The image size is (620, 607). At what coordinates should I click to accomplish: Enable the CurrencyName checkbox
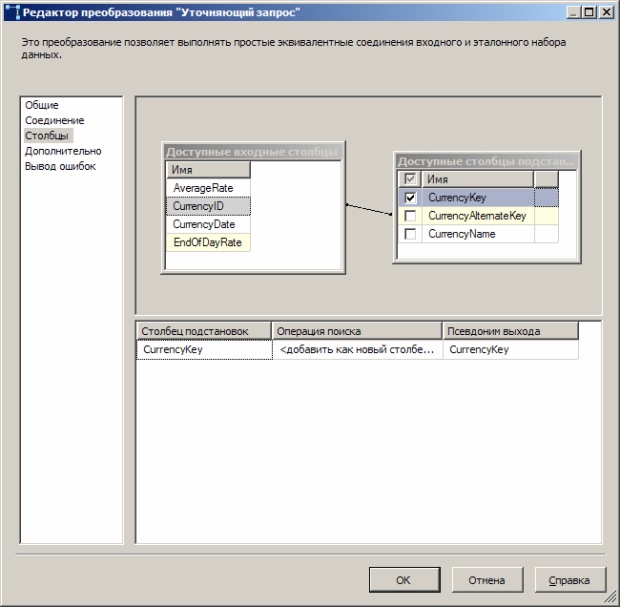point(410,234)
